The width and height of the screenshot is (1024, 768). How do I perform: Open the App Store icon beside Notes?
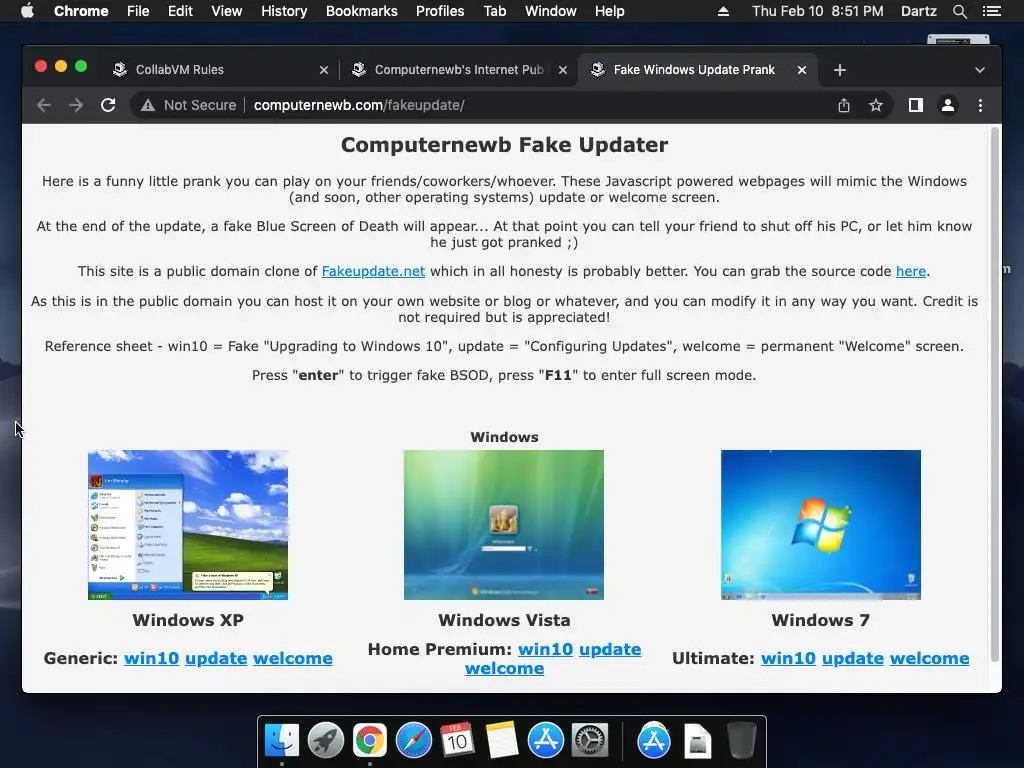pyautogui.click(x=545, y=741)
